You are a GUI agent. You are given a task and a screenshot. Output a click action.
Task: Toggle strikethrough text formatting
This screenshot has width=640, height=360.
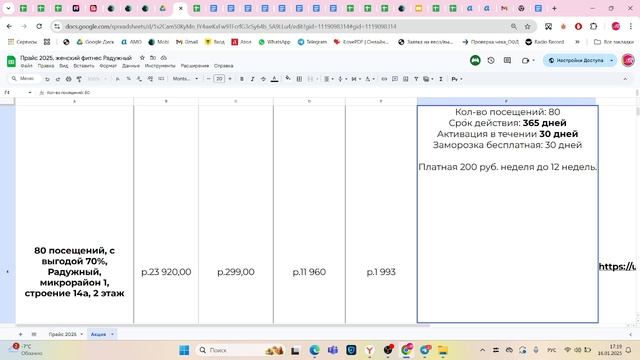263,79
